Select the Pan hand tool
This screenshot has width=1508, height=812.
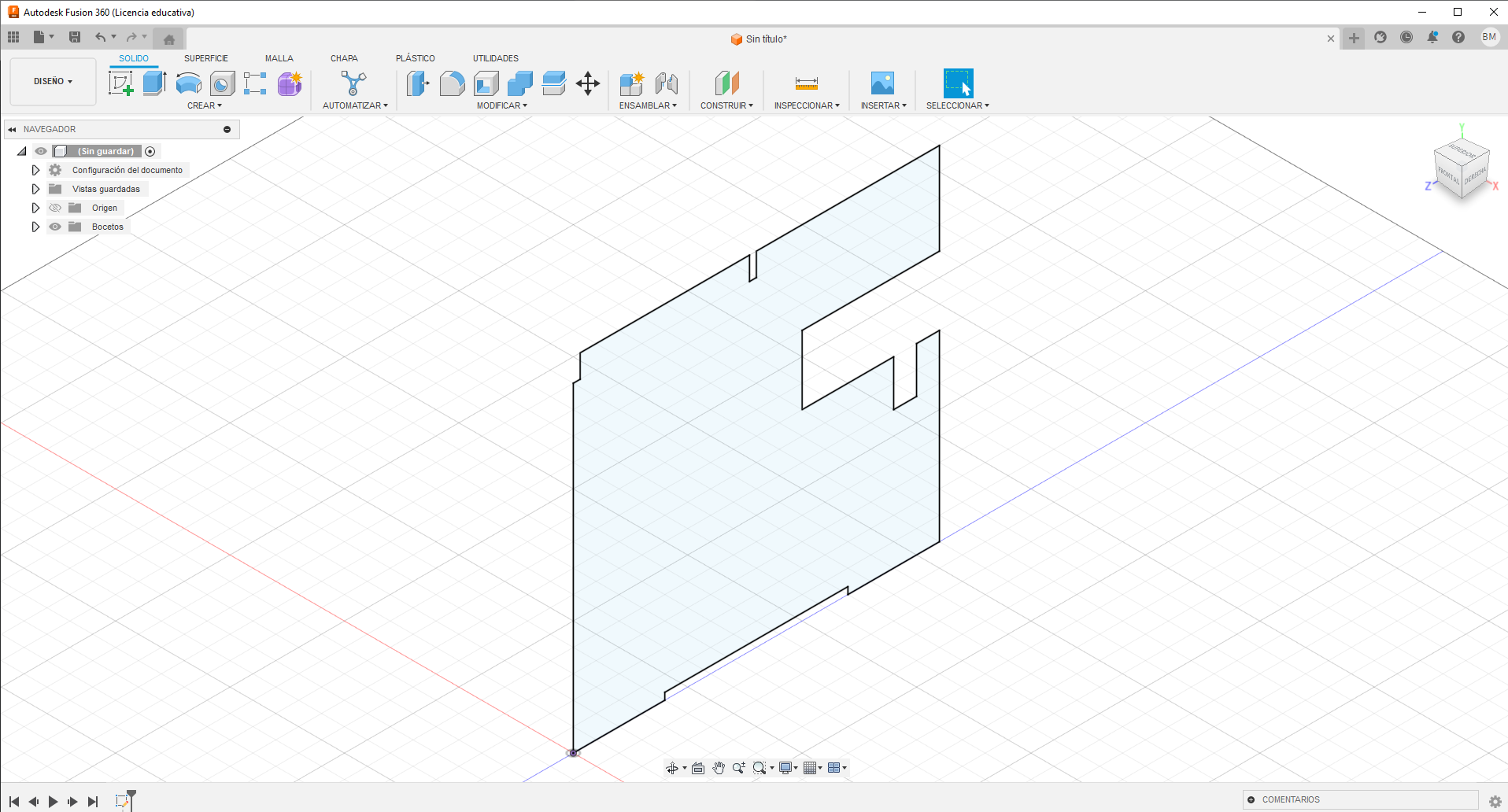pyautogui.click(x=719, y=768)
